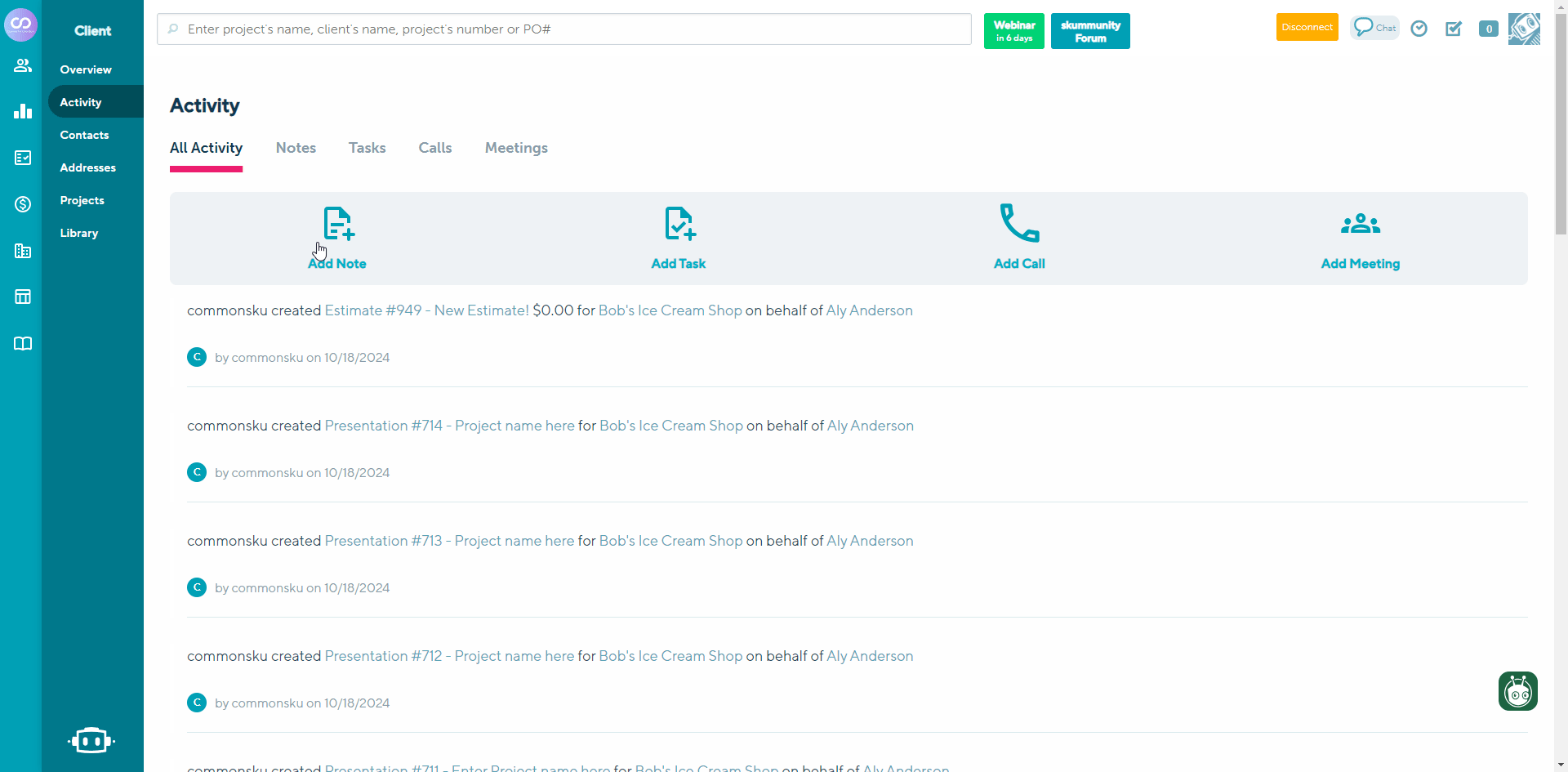Click the dollar sign billing icon
The image size is (1568, 772).
coord(23,204)
